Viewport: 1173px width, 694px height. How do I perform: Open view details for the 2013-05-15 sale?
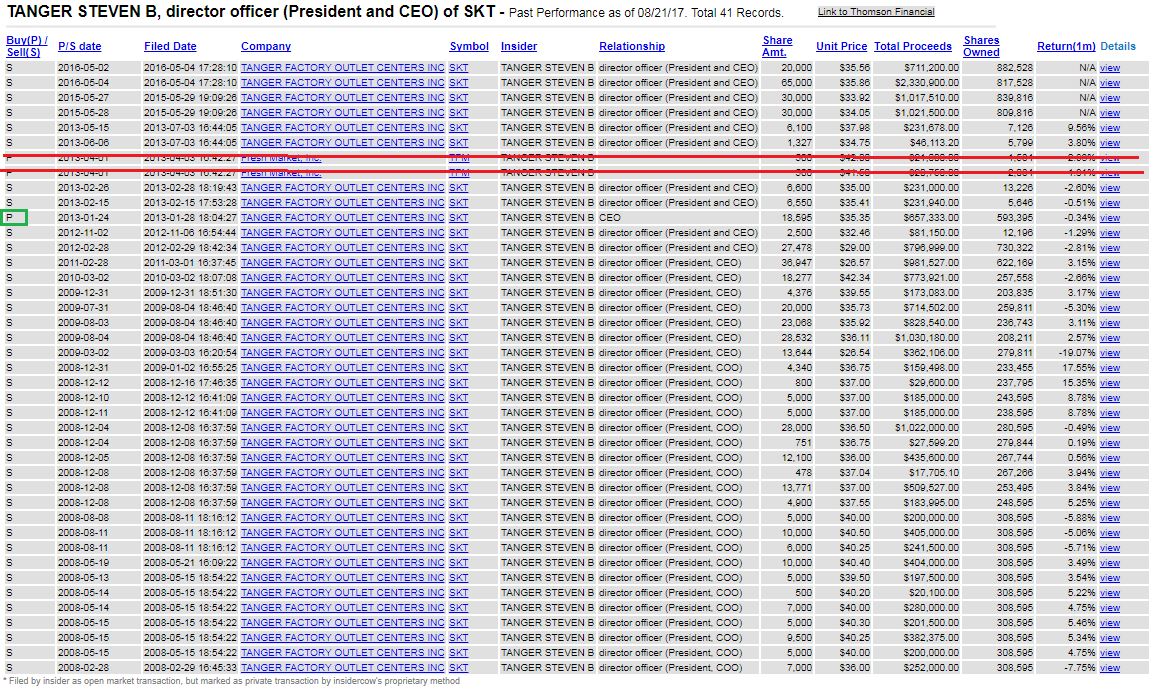(x=1109, y=128)
